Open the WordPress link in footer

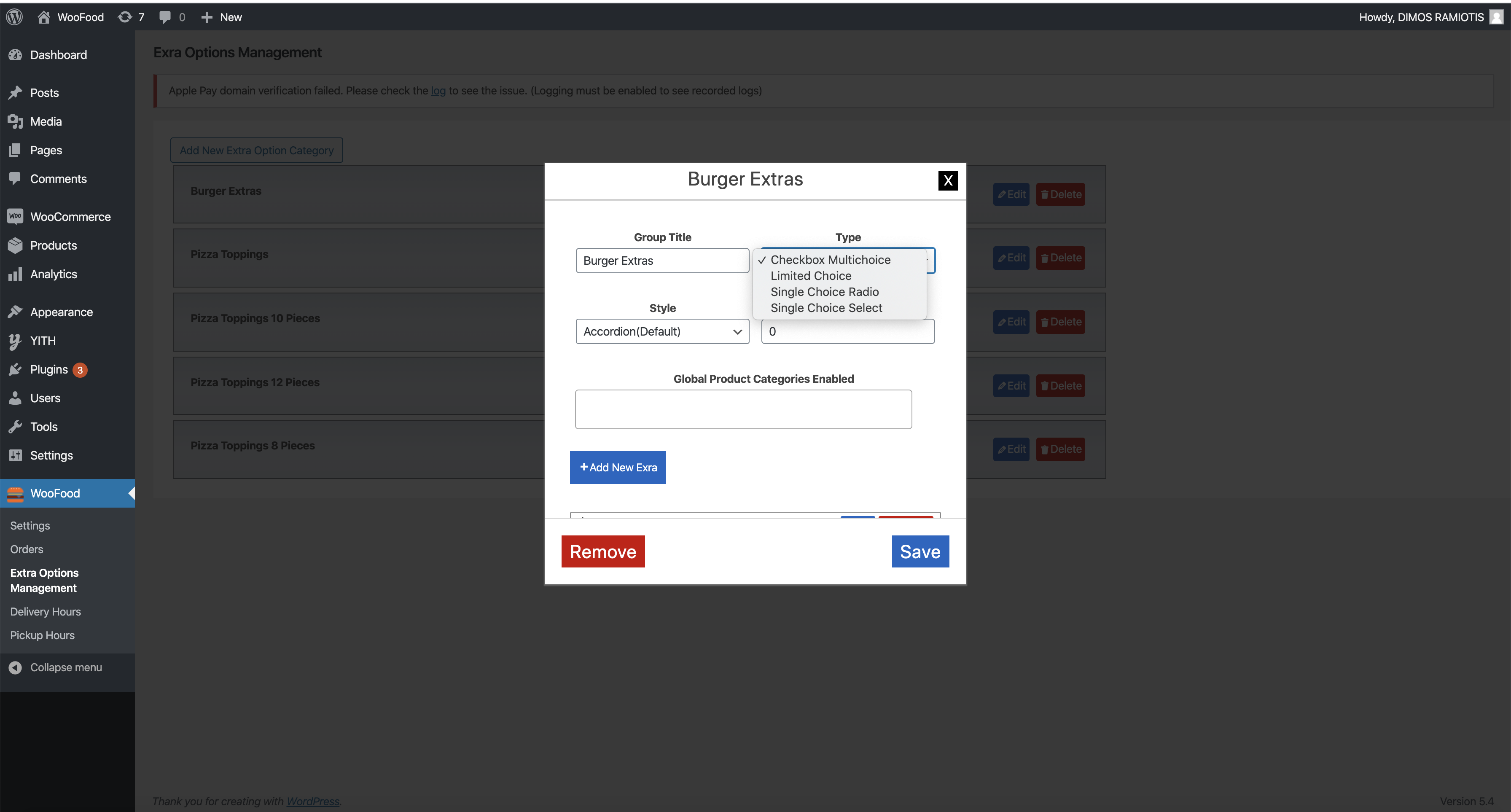pyautogui.click(x=313, y=801)
